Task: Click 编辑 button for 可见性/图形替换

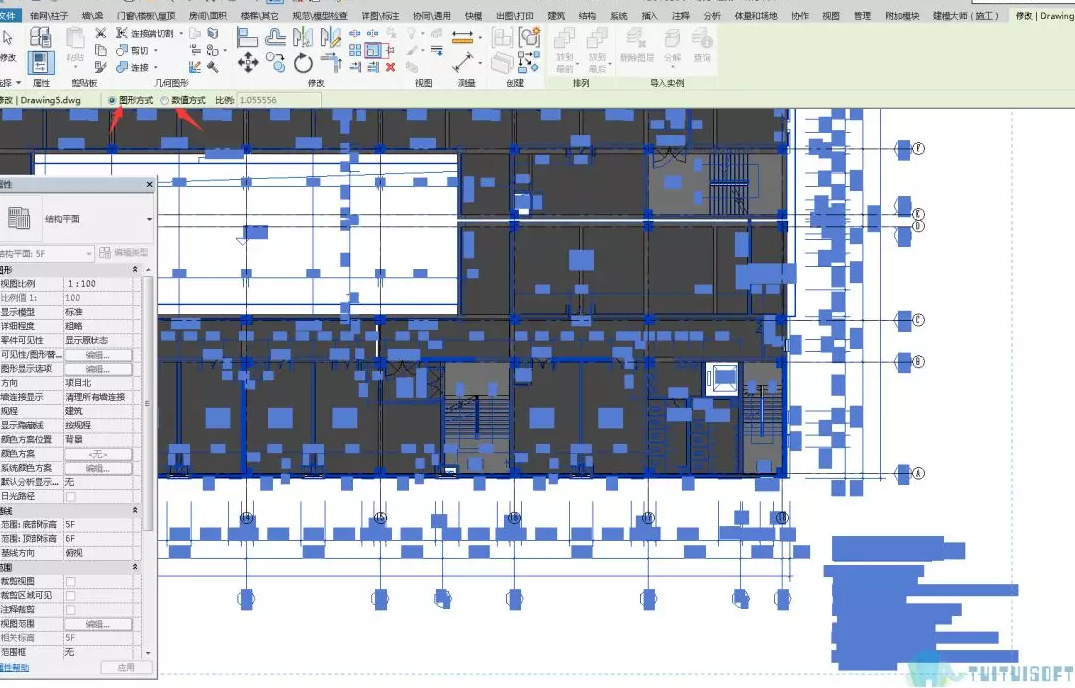Action: (x=98, y=355)
